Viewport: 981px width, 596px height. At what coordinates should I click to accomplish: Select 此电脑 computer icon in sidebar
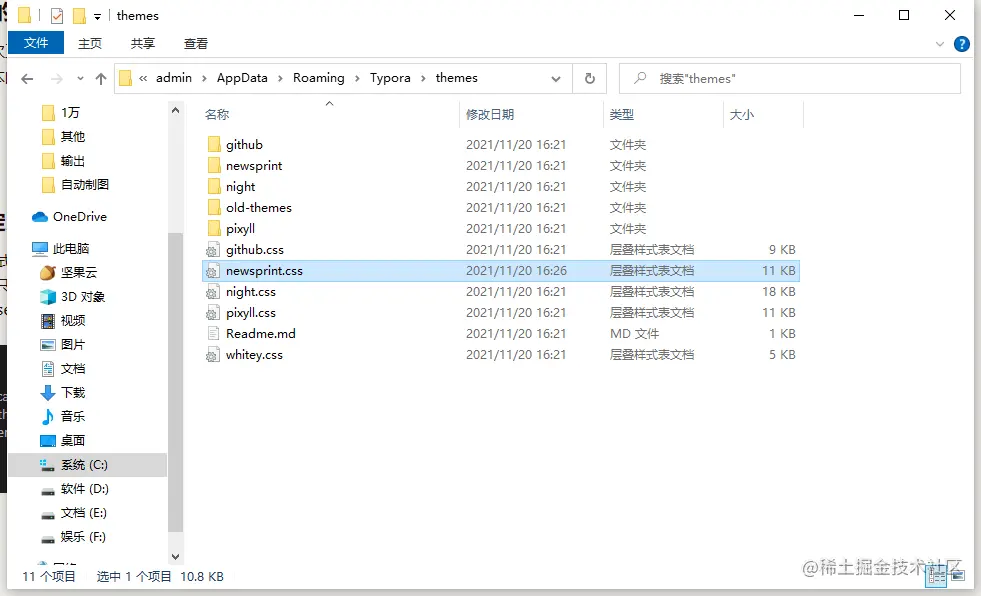click(x=40, y=249)
